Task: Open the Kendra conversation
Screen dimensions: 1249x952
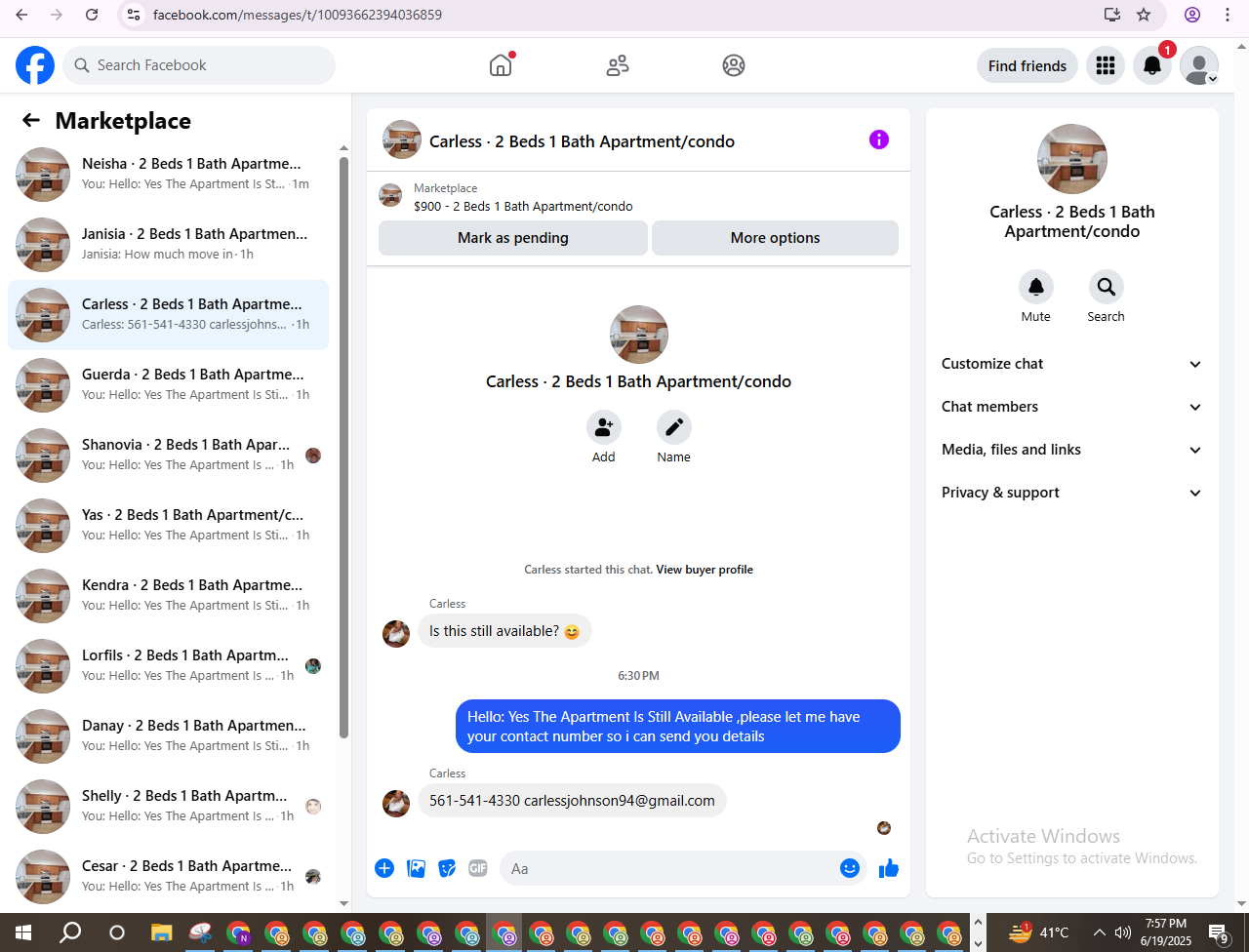Action: [168, 596]
